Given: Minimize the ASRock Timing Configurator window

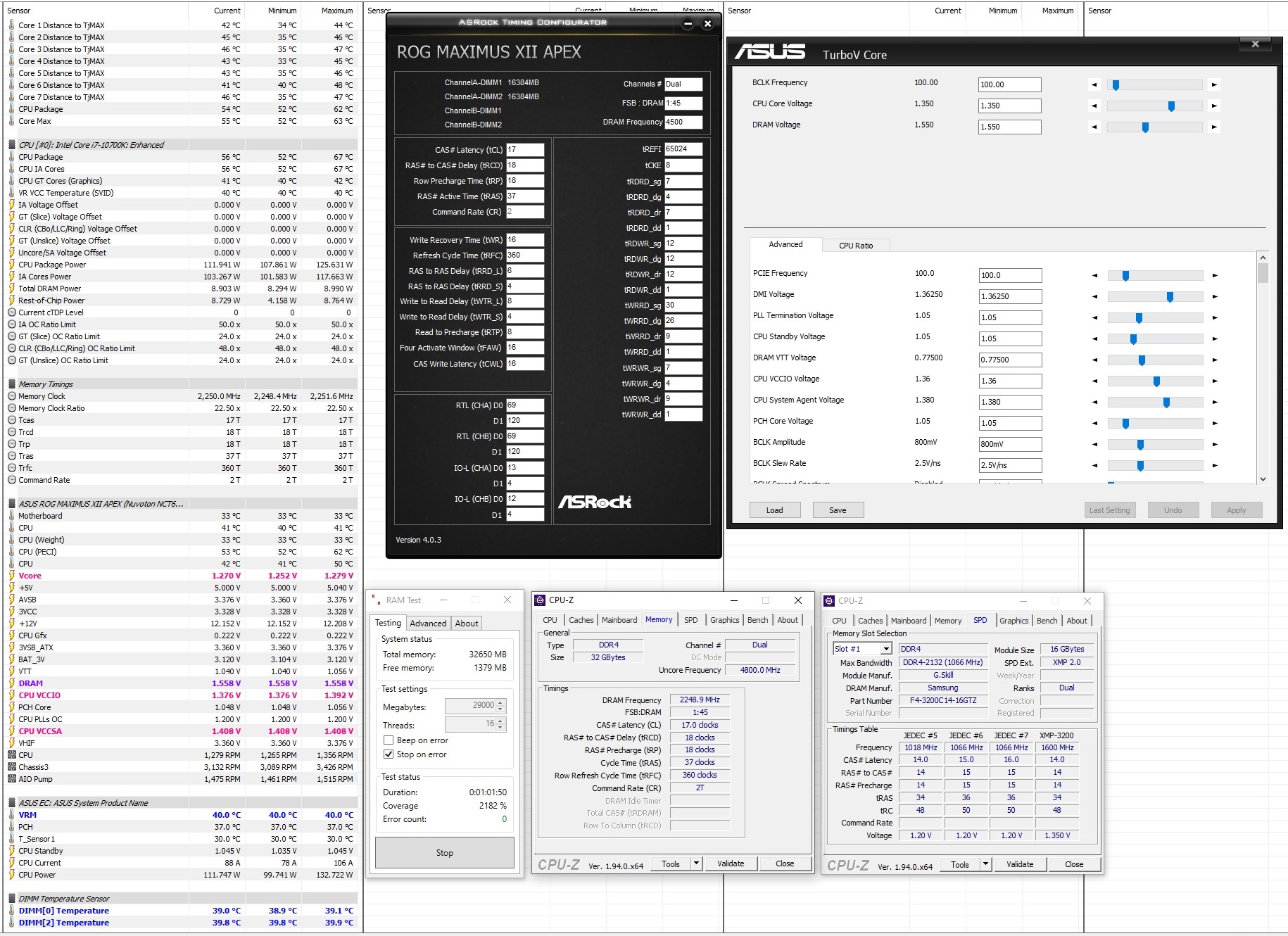Looking at the screenshot, I should tap(688, 24).
